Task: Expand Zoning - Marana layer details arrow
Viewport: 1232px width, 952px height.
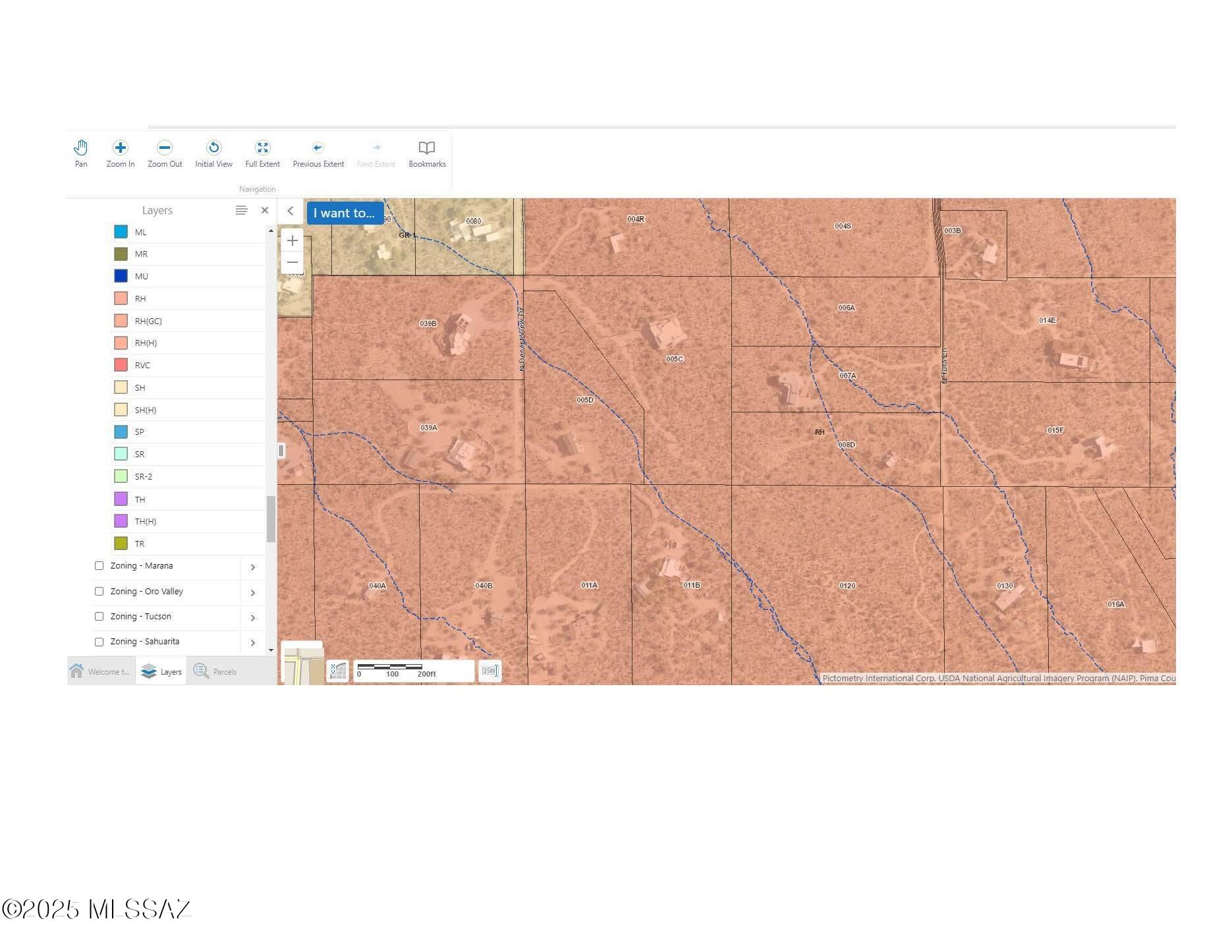Action: coord(253,567)
